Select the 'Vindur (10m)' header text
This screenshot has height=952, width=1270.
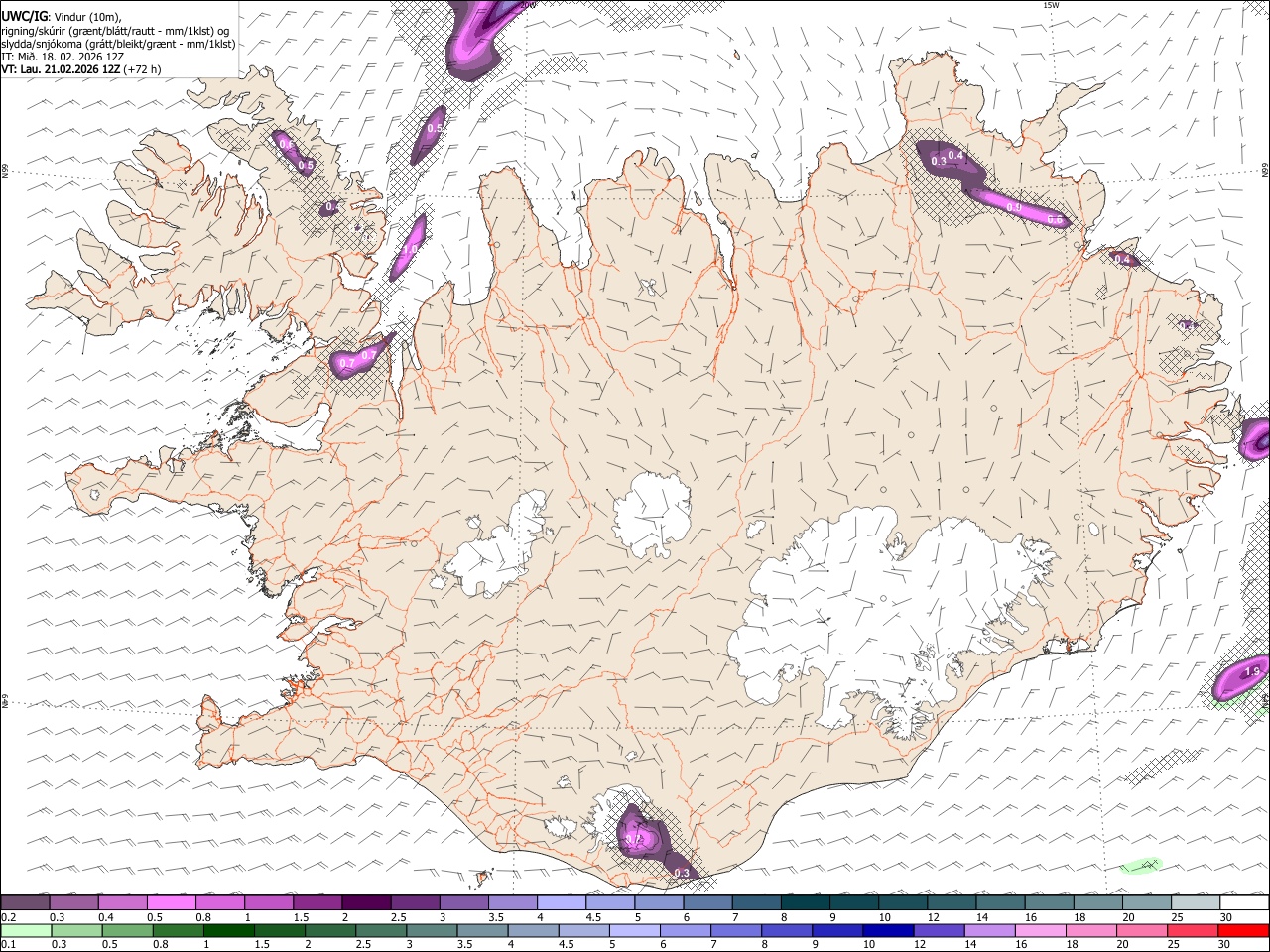(87, 16)
